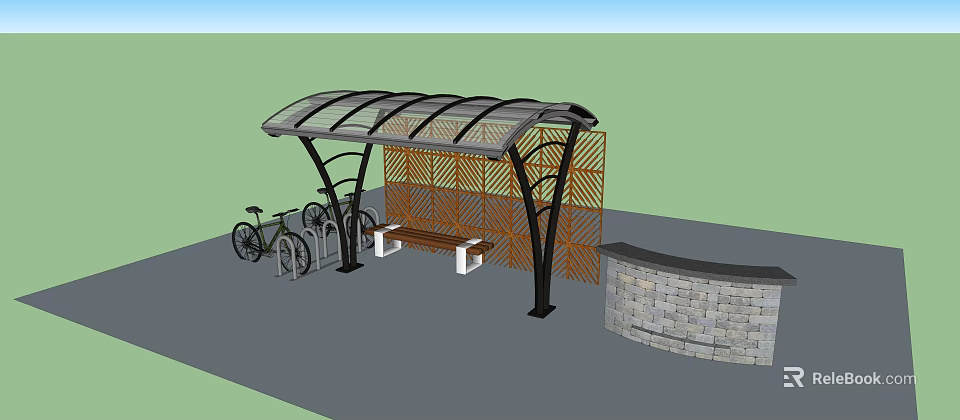Select the curved stone wall
The height and width of the screenshot is (420, 960).
coord(696,304)
